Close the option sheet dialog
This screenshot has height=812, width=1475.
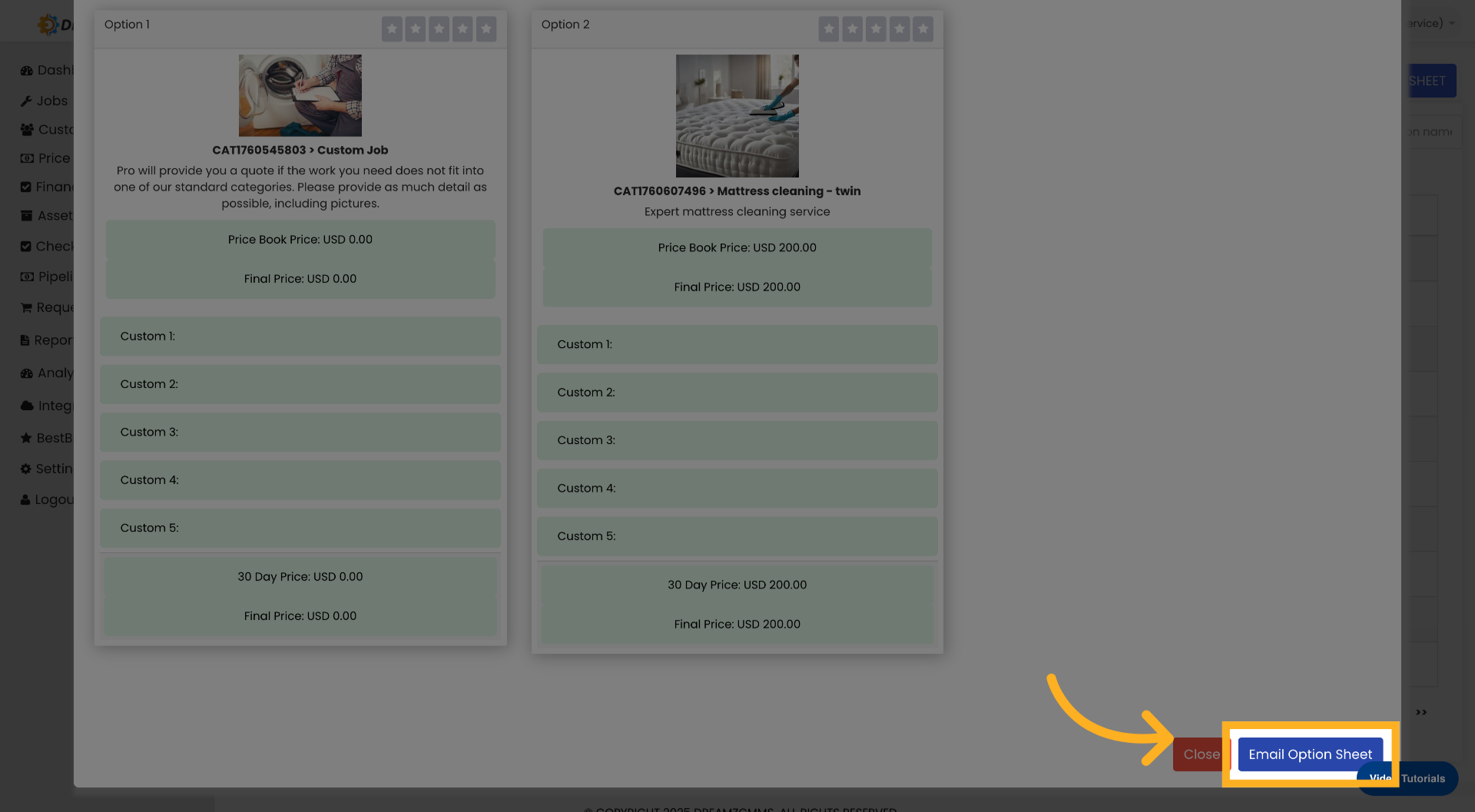[1201, 754]
